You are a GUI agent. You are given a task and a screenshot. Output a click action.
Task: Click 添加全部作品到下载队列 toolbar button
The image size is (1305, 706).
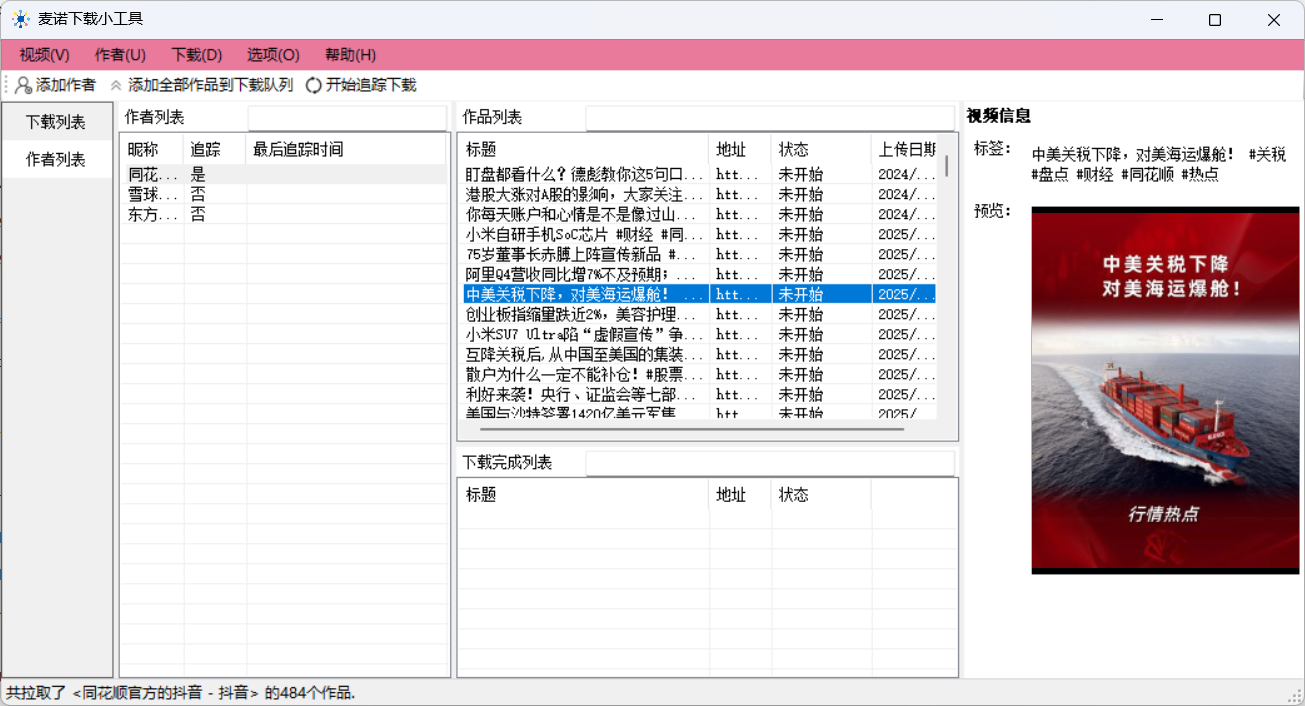pos(202,86)
